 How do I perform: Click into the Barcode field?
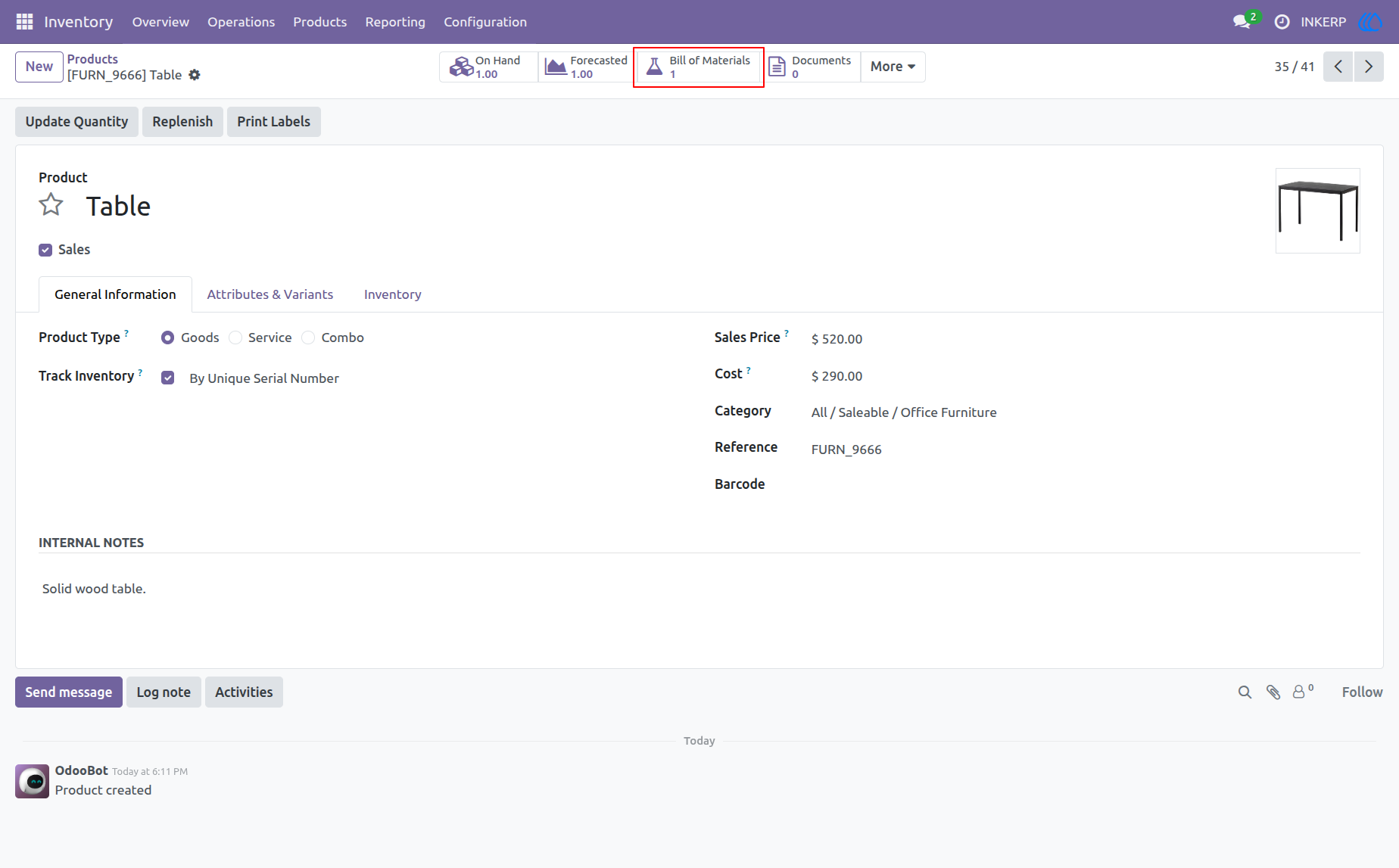point(1086,485)
